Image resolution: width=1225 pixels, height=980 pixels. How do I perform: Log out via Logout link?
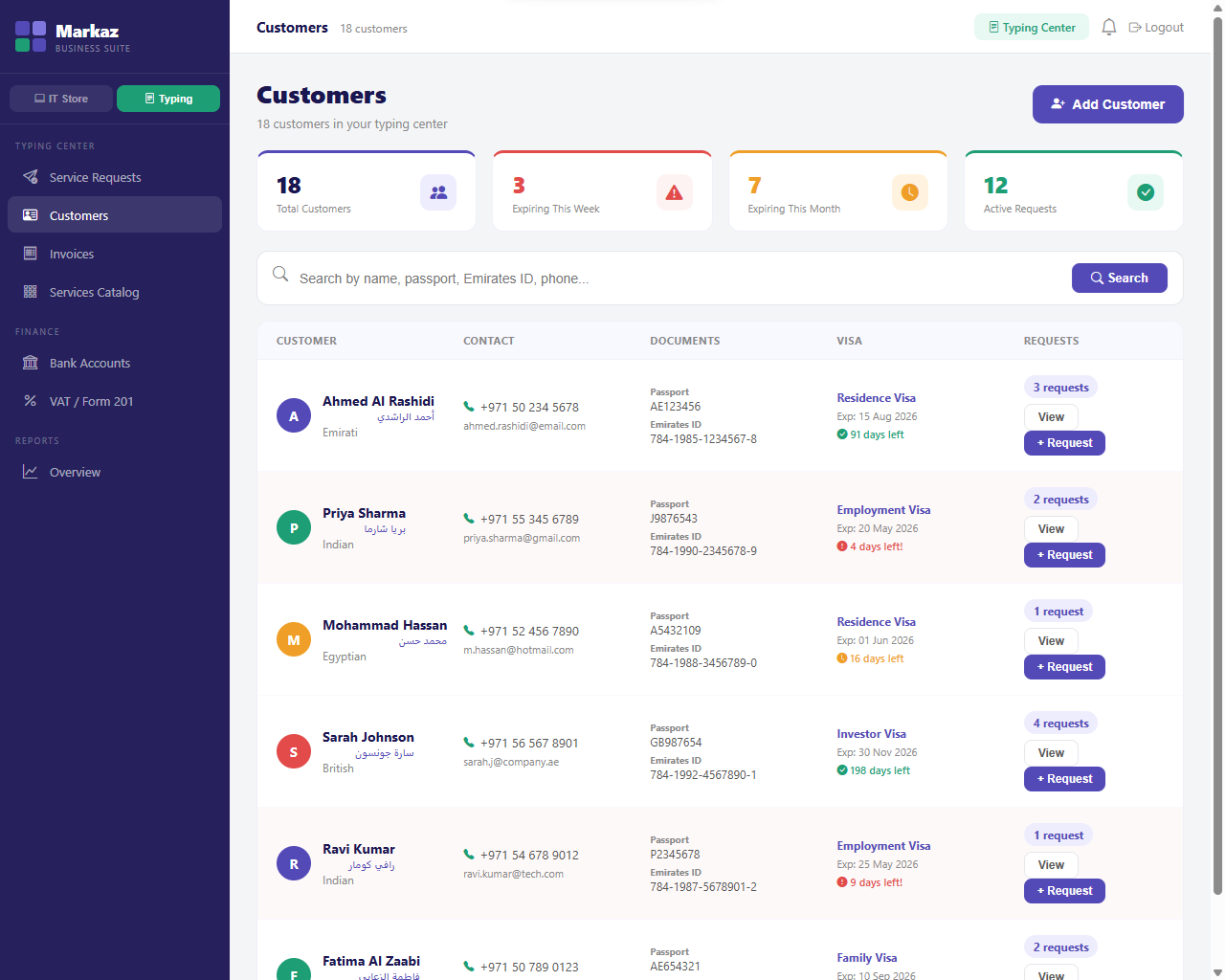(x=1156, y=27)
